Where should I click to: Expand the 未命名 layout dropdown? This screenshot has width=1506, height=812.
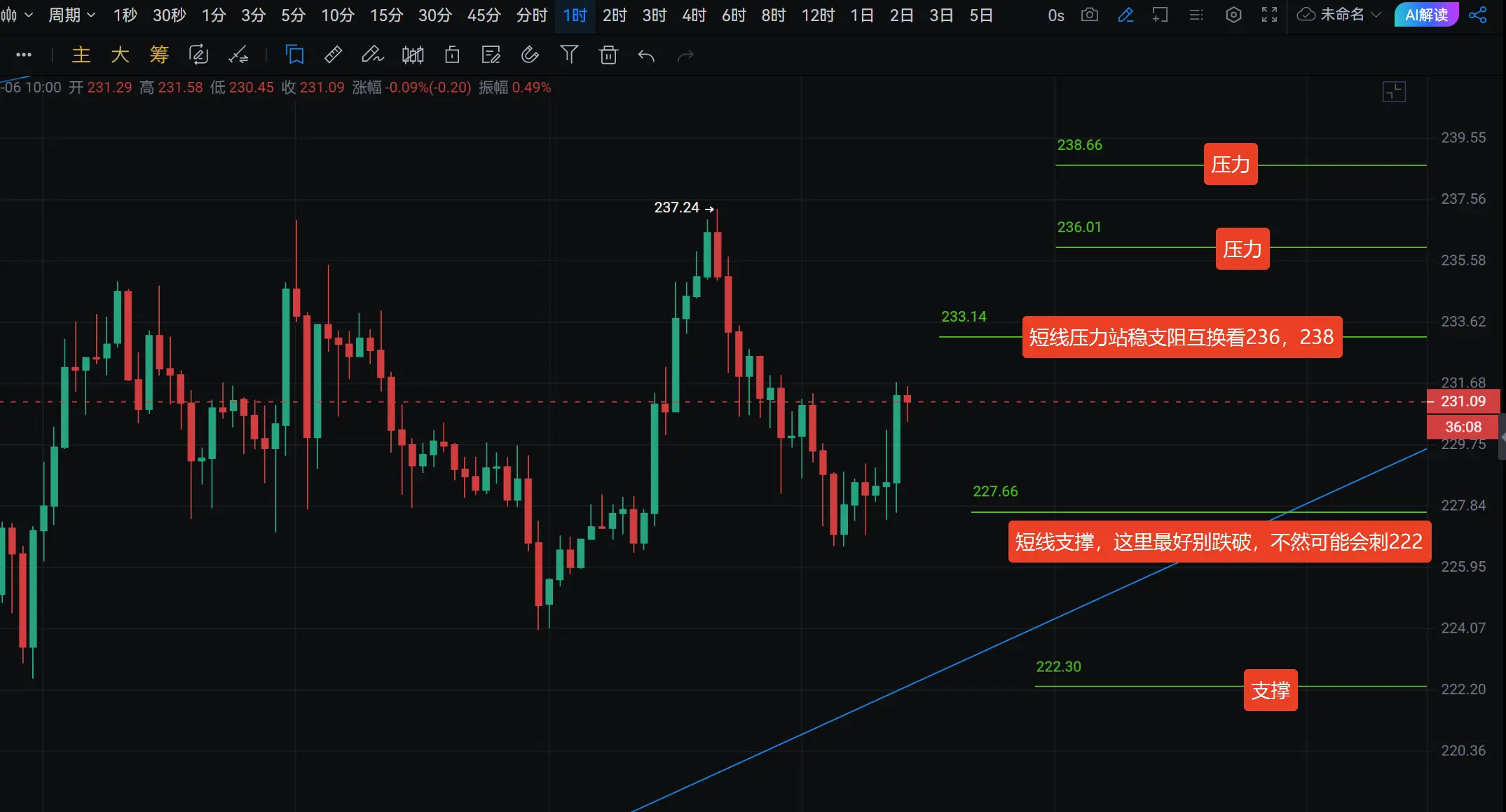[1339, 15]
